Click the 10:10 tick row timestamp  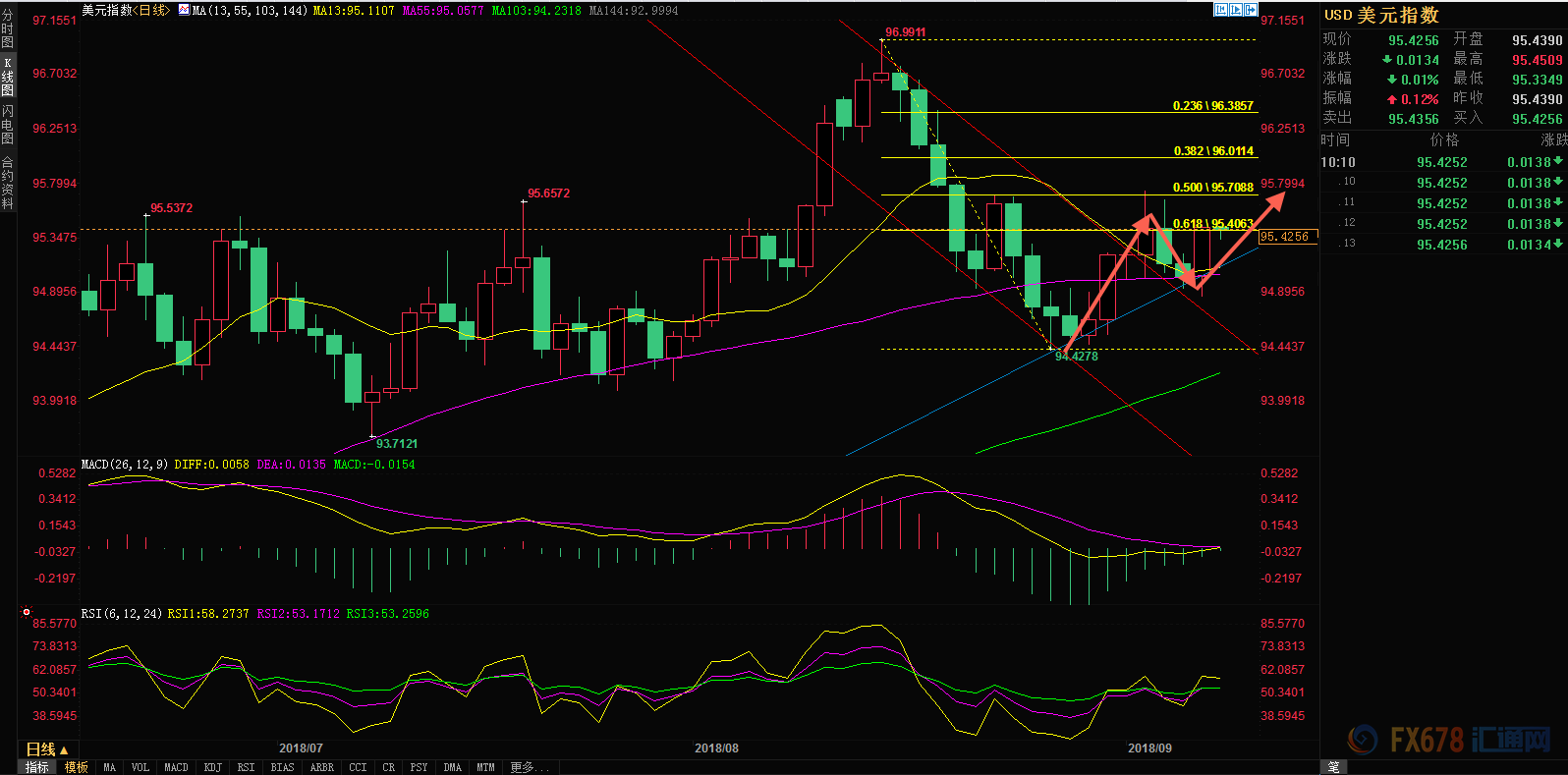[1338, 162]
